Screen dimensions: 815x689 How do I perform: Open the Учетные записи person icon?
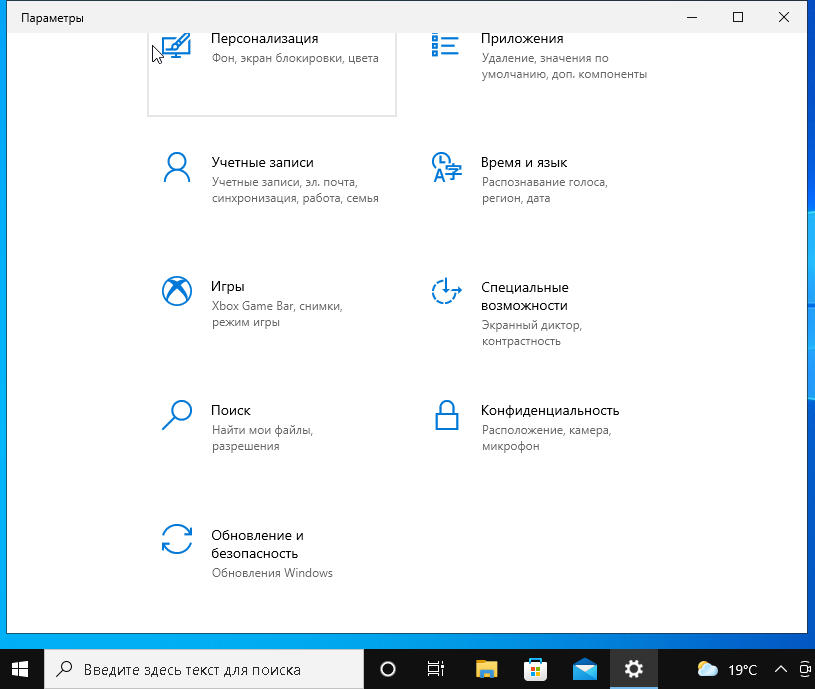[177, 167]
